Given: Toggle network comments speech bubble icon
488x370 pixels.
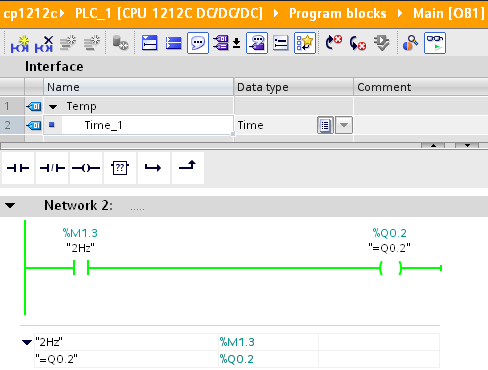Looking at the screenshot, I should (198, 43).
